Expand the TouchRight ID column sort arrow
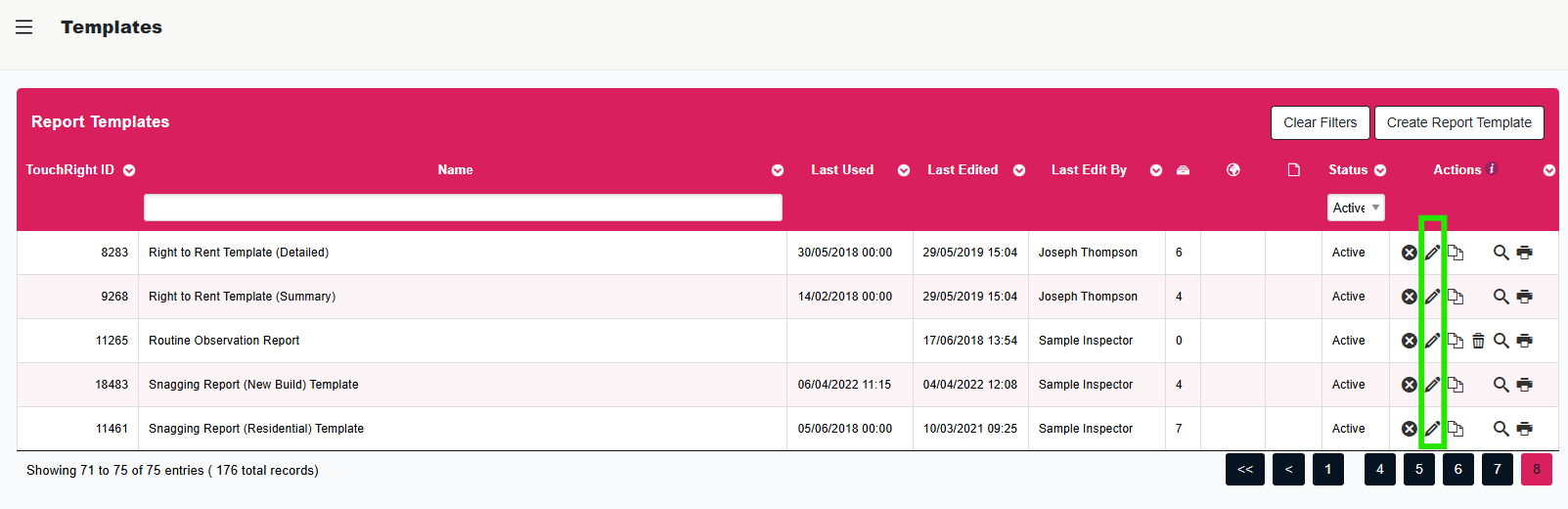The width and height of the screenshot is (1568, 509). pos(129,170)
